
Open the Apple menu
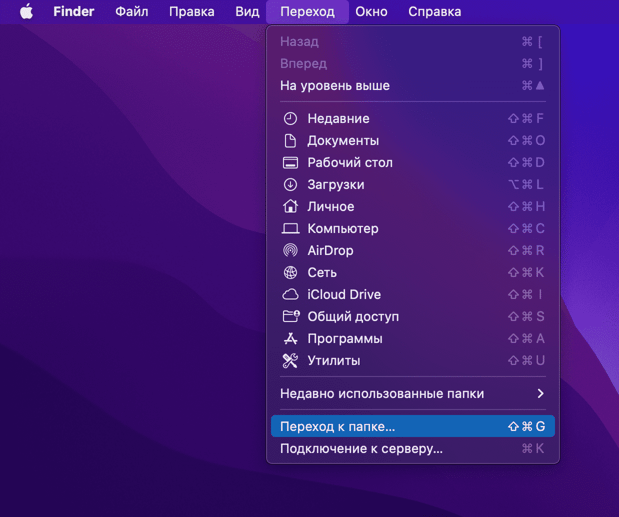pyautogui.click(x=26, y=11)
